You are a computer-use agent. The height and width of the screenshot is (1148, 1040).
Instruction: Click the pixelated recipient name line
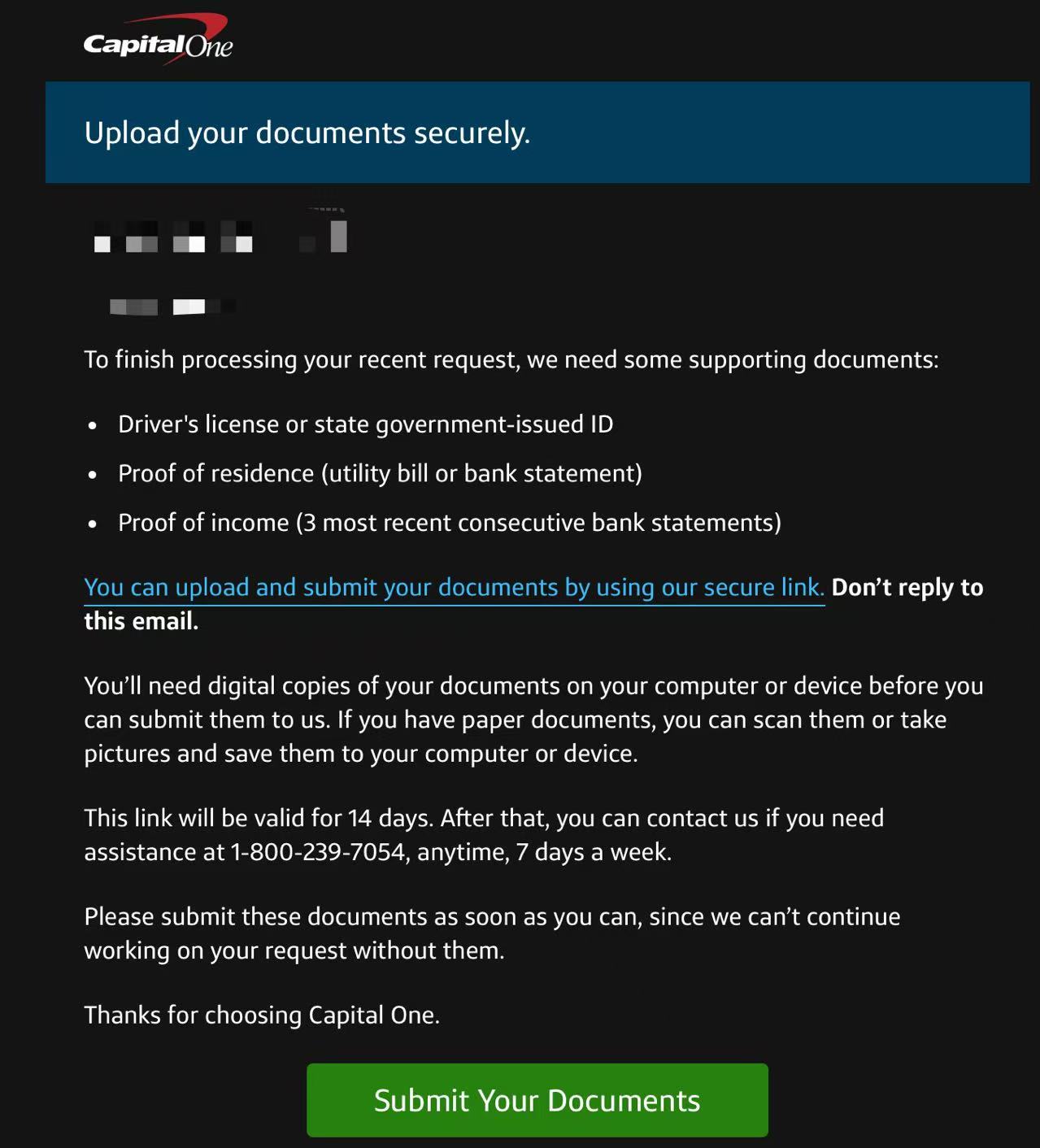click(x=220, y=237)
